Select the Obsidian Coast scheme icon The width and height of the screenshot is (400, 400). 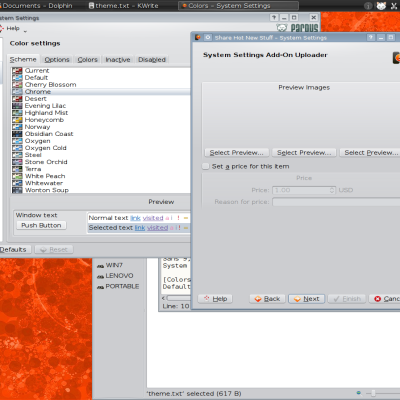pyautogui.click(x=17, y=134)
